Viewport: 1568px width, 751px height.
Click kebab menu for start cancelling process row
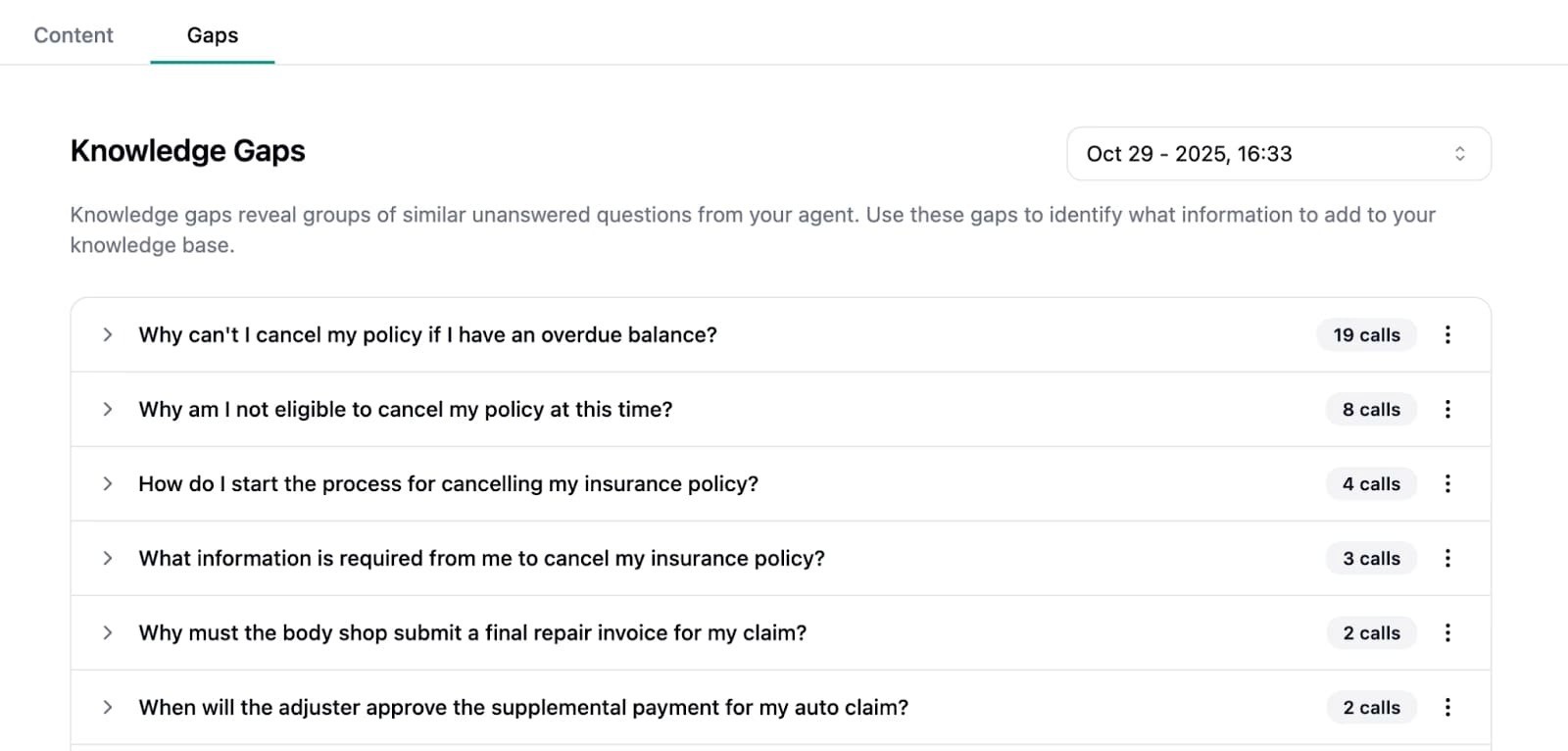[1447, 483]
